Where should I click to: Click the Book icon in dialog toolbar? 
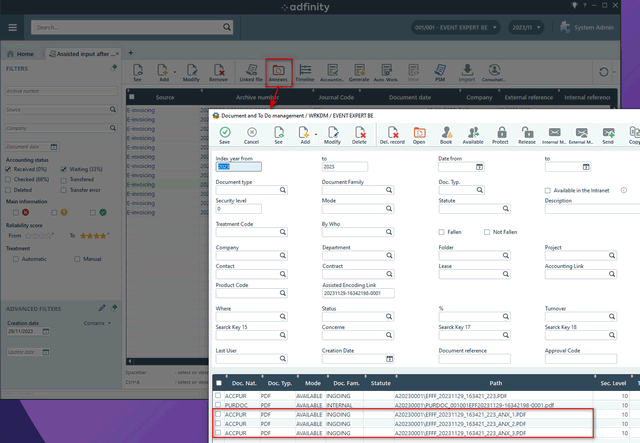pos(446,136)
